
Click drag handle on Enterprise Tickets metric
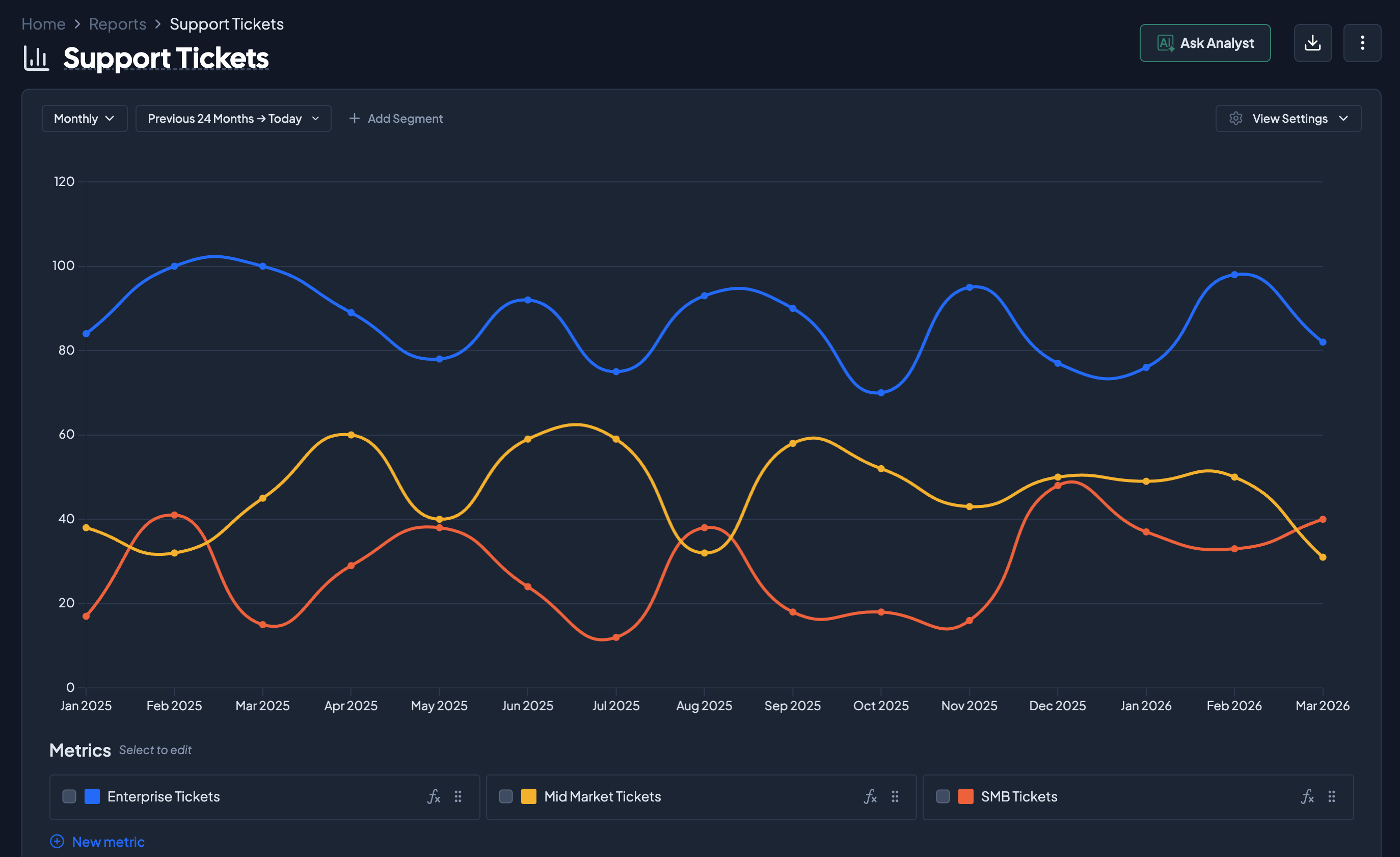tap(458, 797)
